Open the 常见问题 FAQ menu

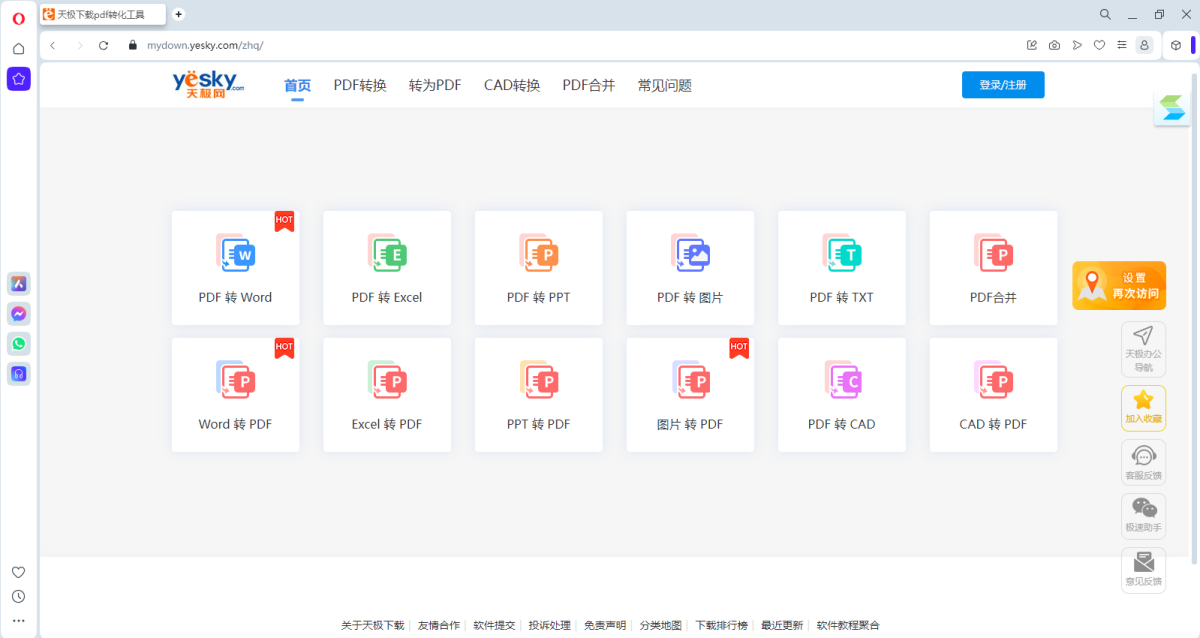pos(663,85)
